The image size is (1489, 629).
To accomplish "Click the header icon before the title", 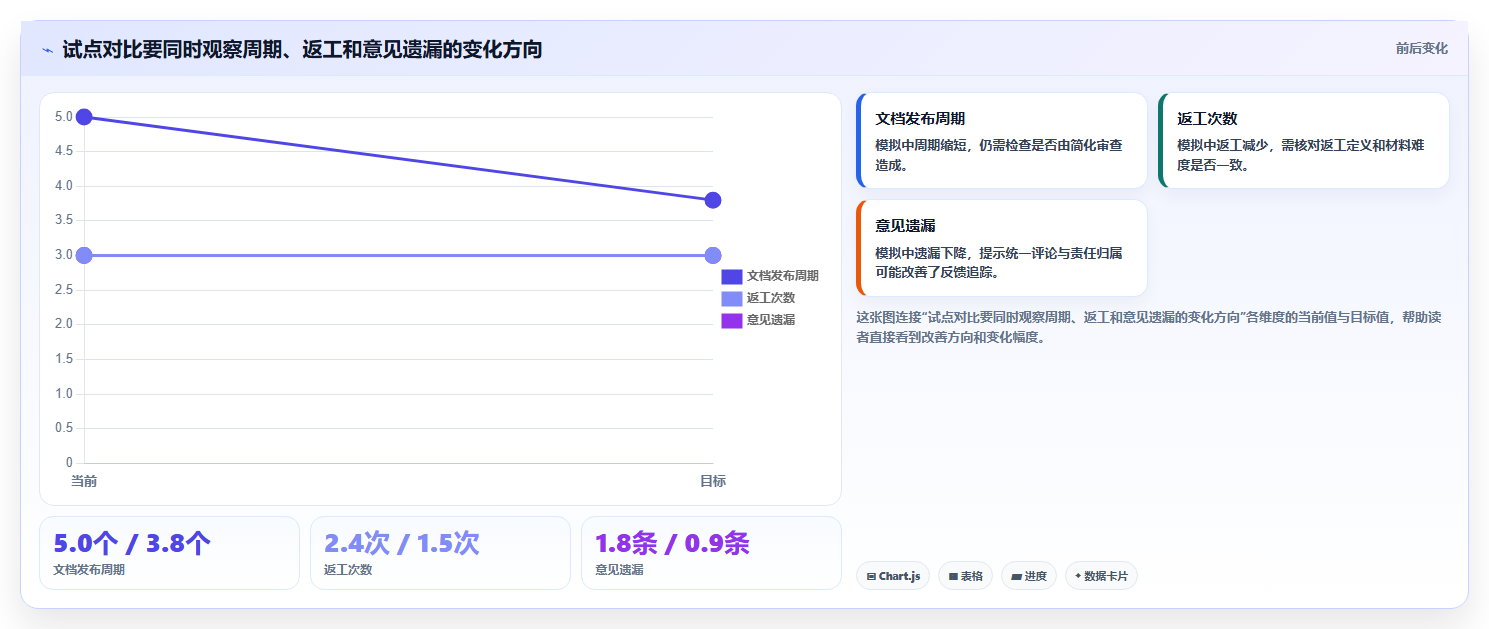I will [x=47, y=50].
